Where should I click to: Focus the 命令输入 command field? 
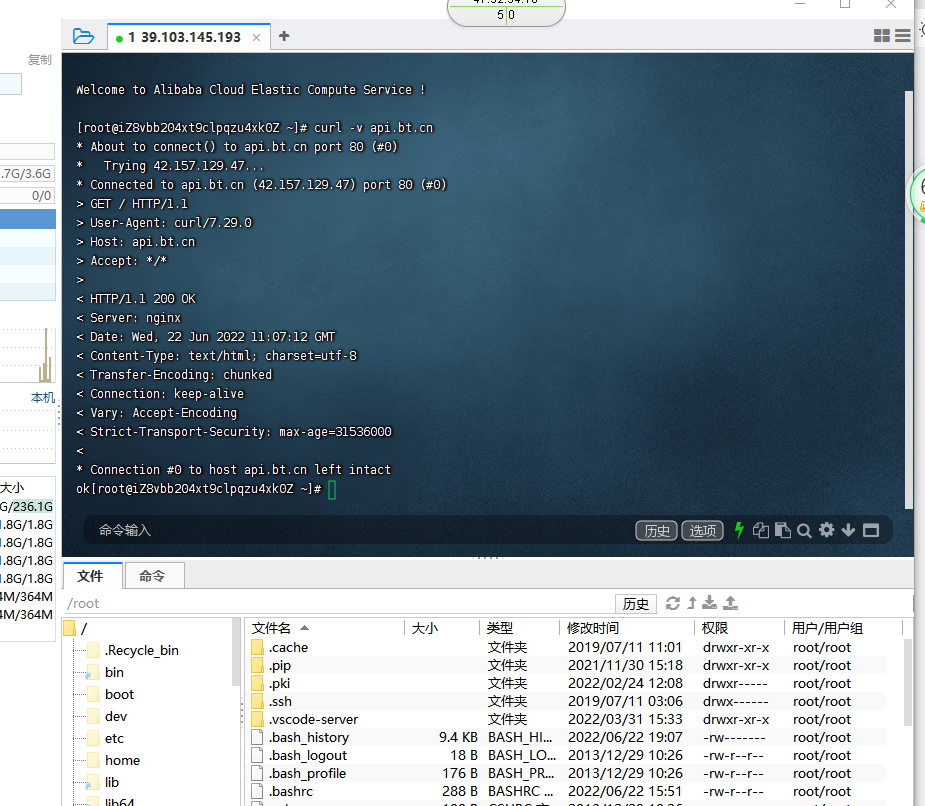(x=354, y=530)
